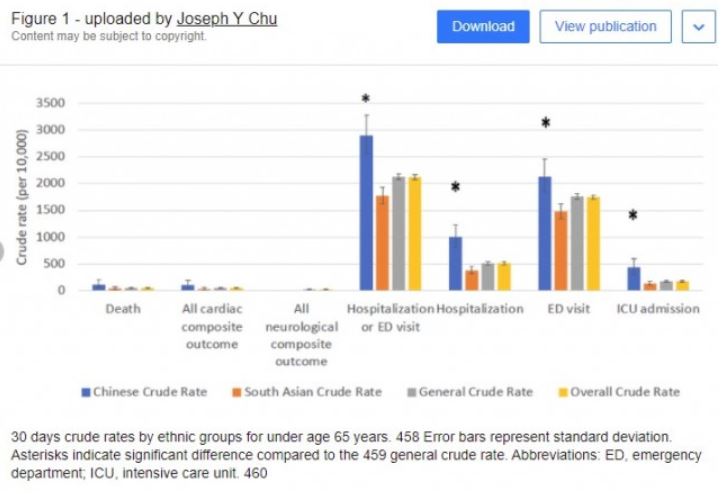Screen dimensions: 727x494
Task: Click the blue Download button
Action: [x=483, y=27]
